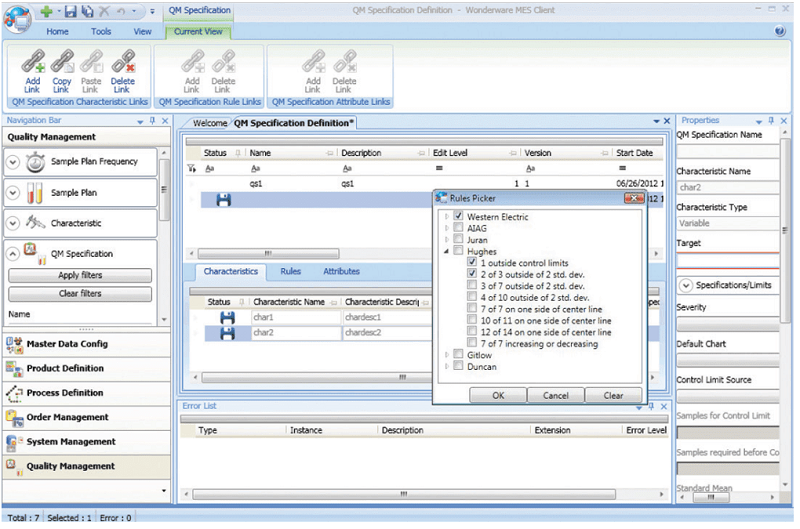Image resolution: width=800 pixels, height=529 pixels.
Task: Expand the Juran rule group
Action: click(x=447, y=240)
